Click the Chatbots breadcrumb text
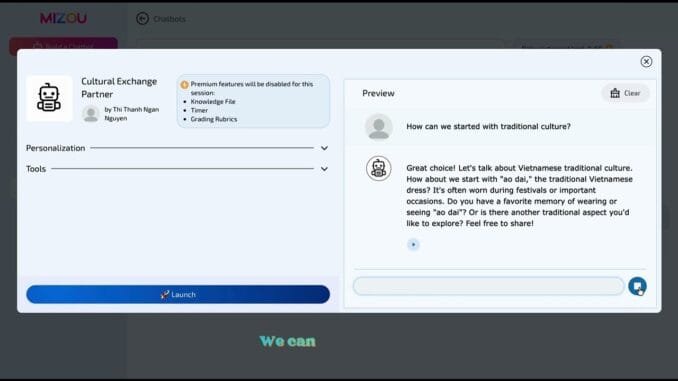The height and width of the screenshot is (381, 678). point(170,19)
